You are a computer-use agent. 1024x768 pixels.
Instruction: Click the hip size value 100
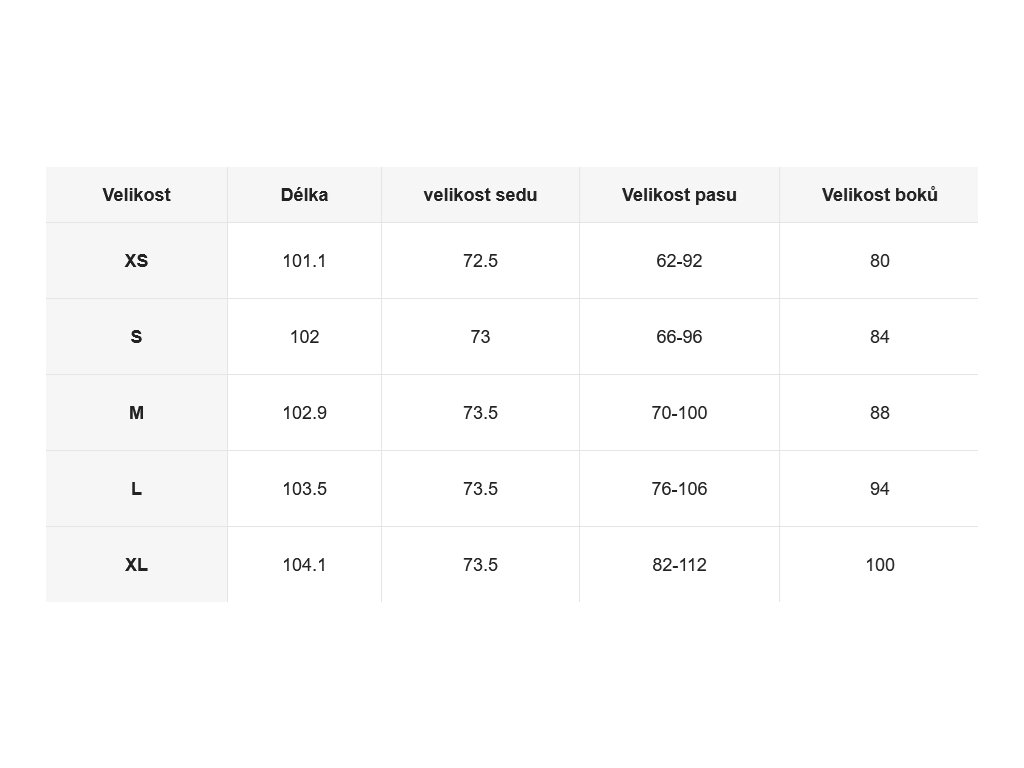pos(880,564)
